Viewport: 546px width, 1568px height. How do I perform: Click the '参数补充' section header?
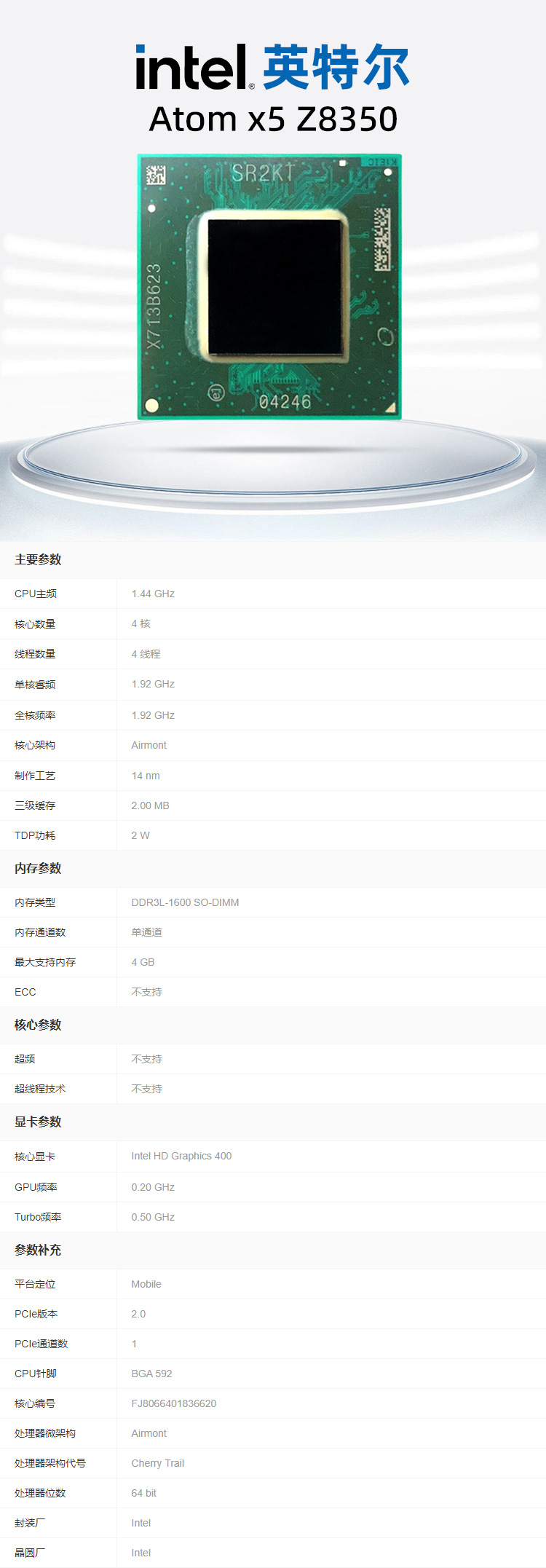pyautogui.click(x=38, y=1250)
